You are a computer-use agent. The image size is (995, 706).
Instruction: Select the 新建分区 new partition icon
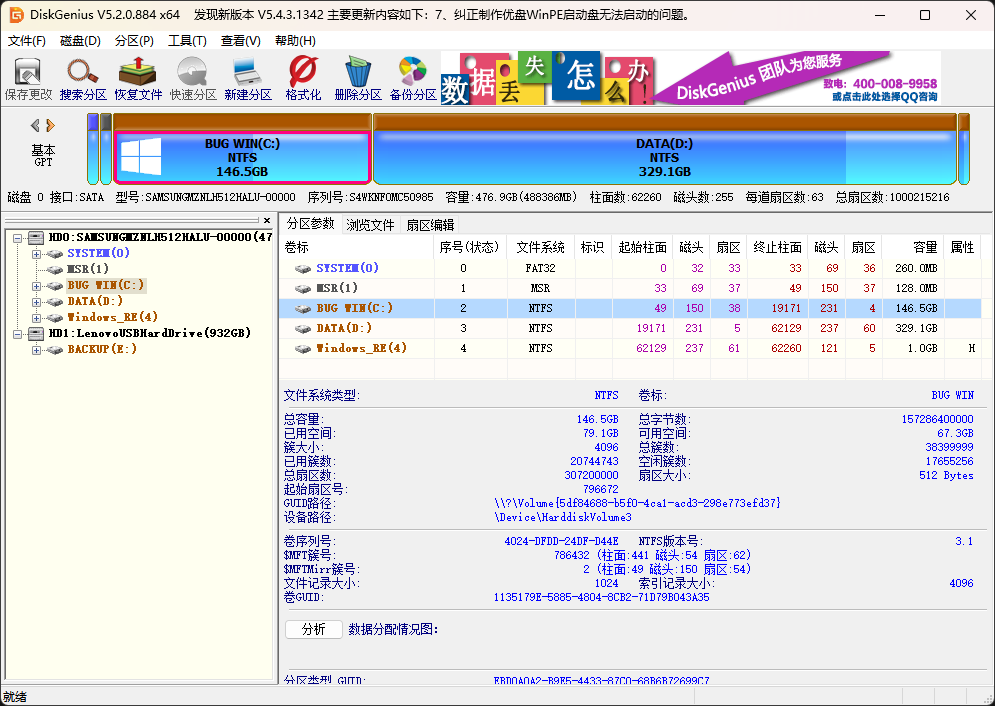[248, 79]
